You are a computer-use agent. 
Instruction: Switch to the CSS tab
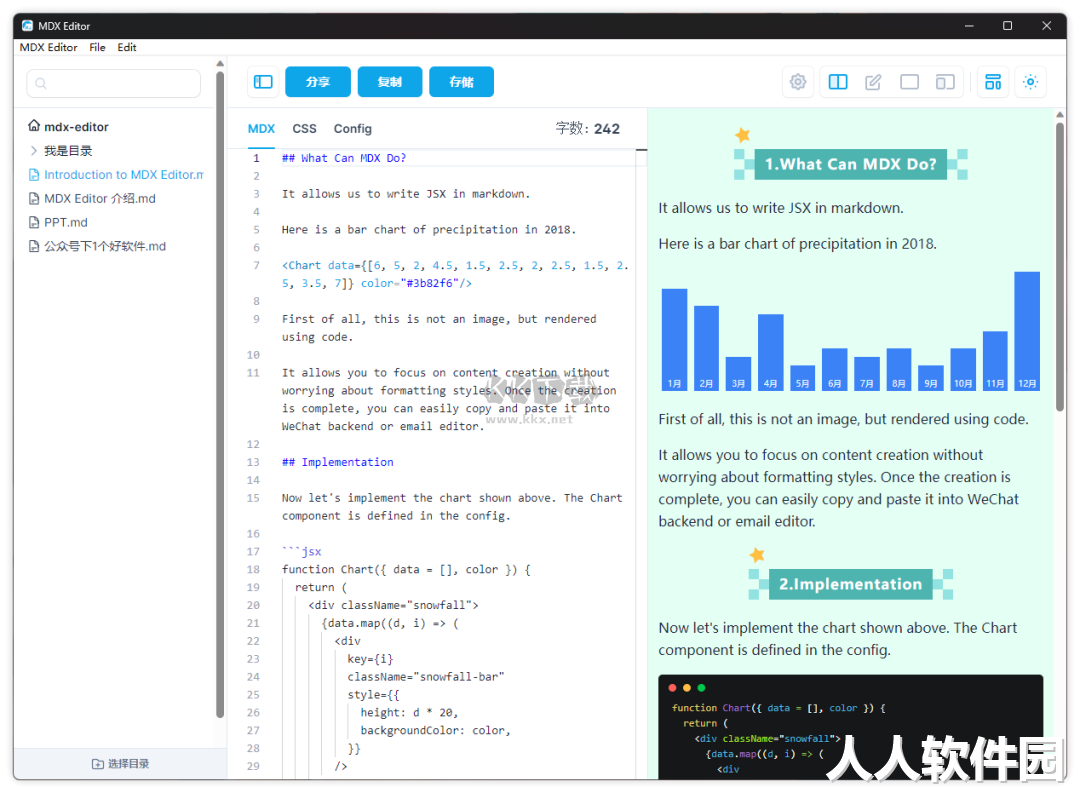304,129
